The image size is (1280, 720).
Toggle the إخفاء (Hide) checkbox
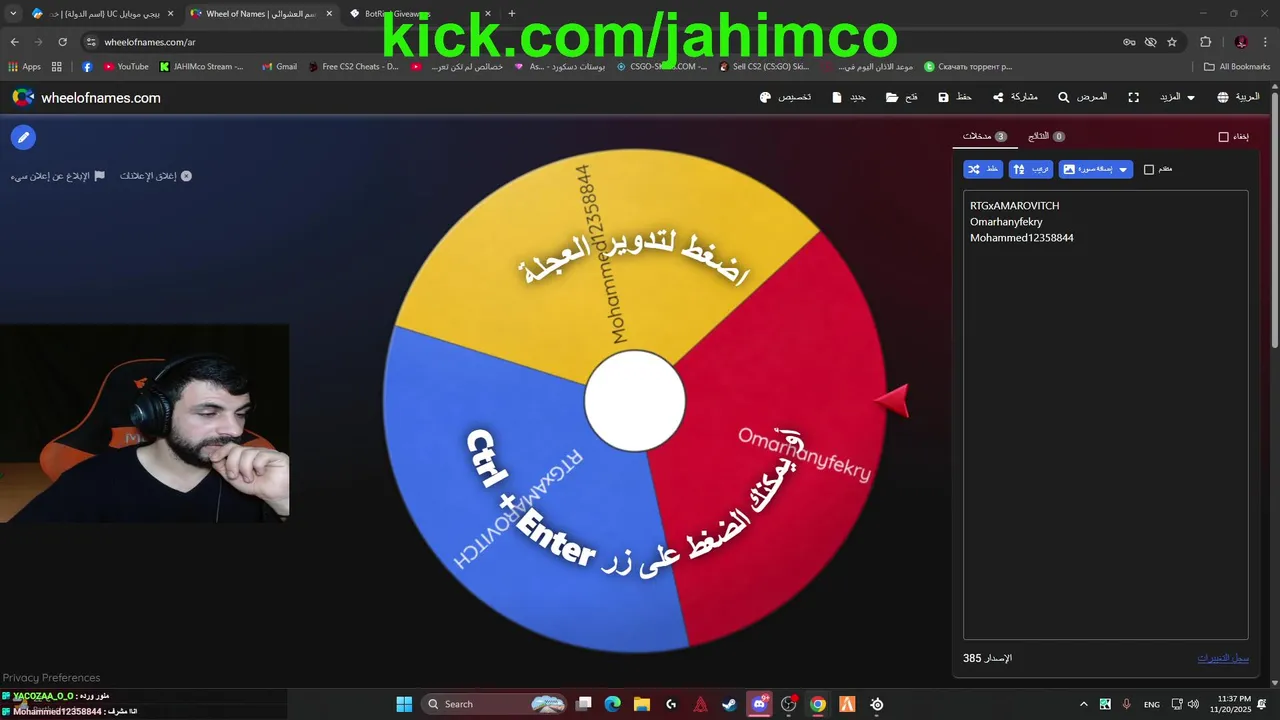pyautogui.click(x=1223, y=137)
